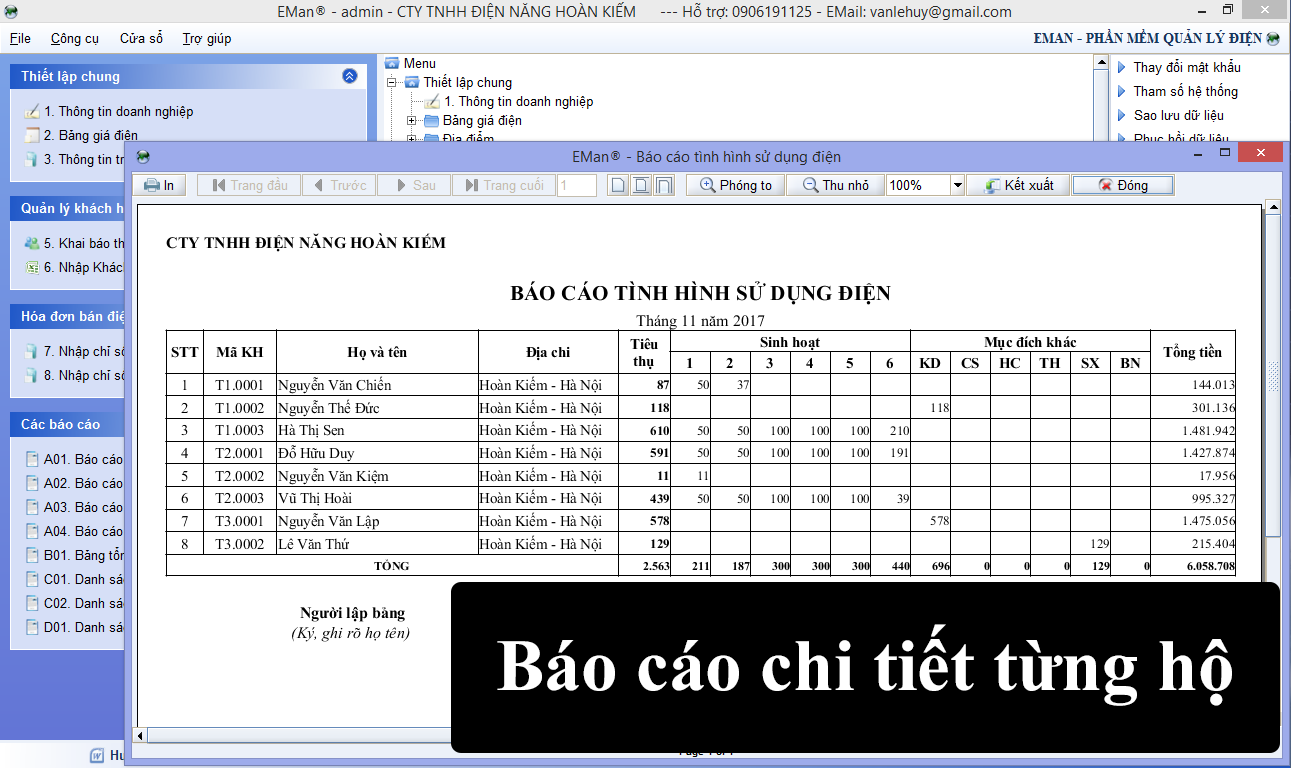Select the fit-width page layout icon
1291x768 pixels.
tap(641, 185)
